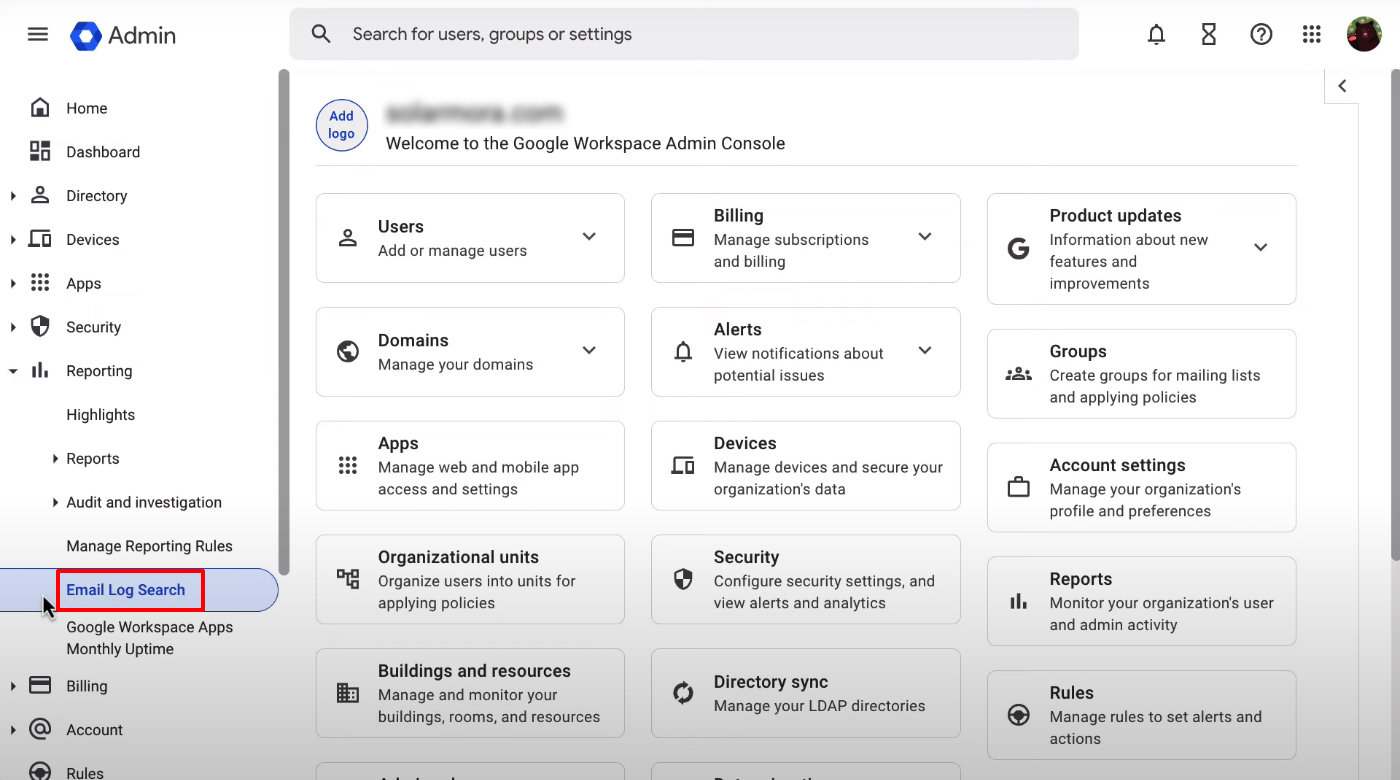This screenshot has width=1400, height=780.
Task: Click the Dashboard icon in sidebar
Action: click(40, 151)
